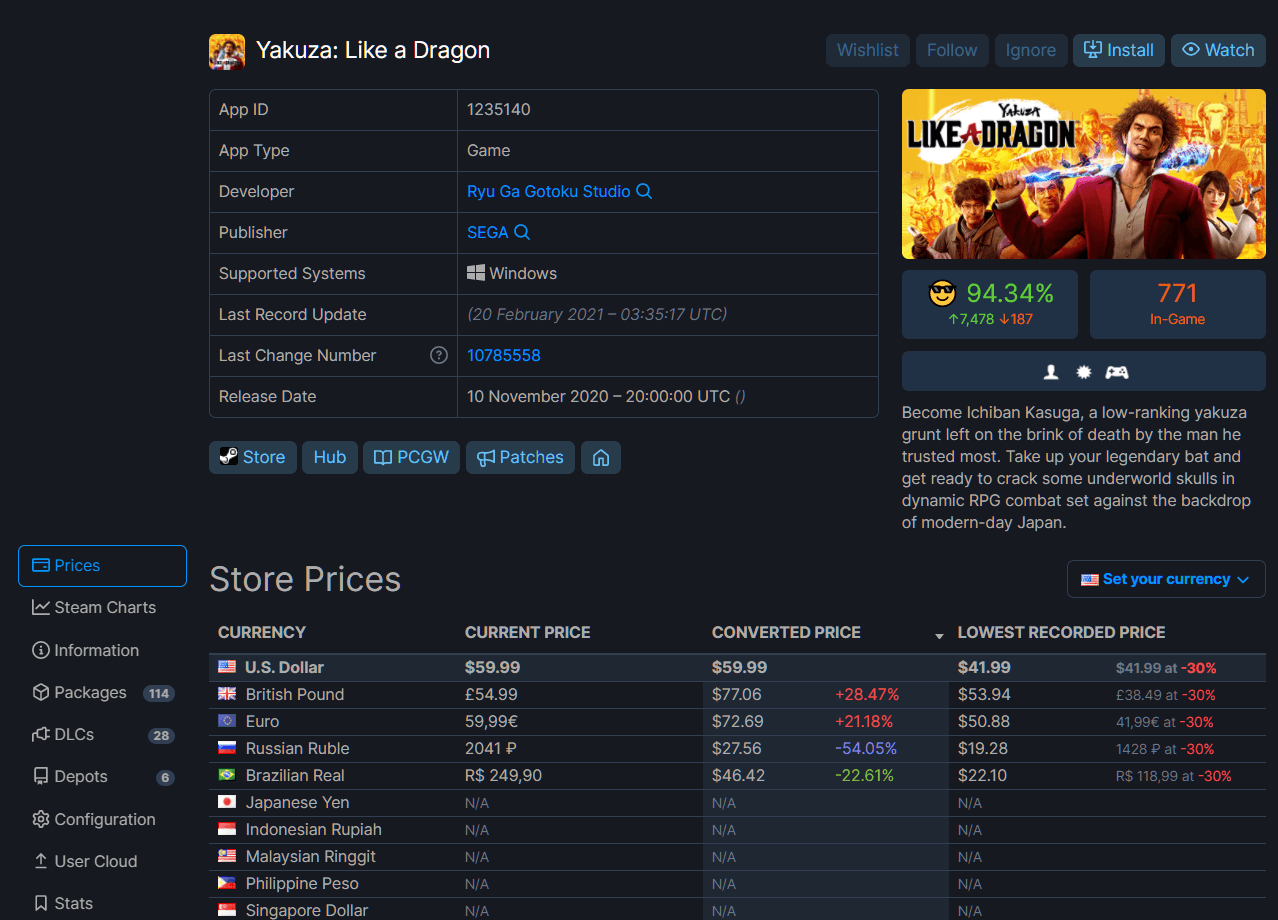Open the Steam Charts sidebar tab
Viewport: 1278px width, 920px height.
[x=102, y=607]
